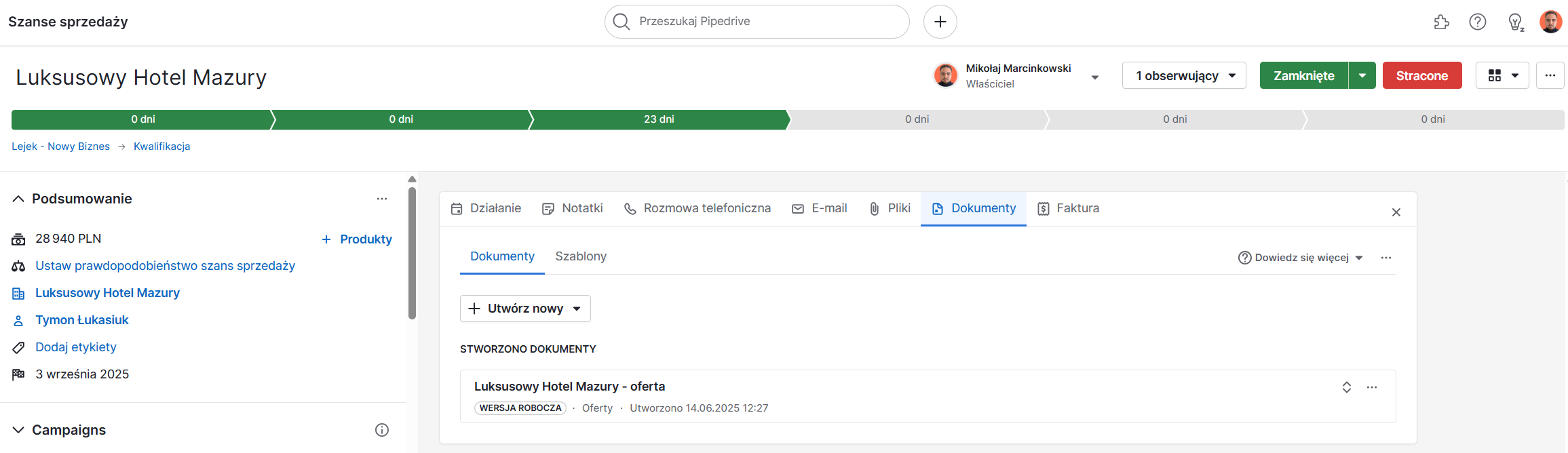This screenshot has height=453, width=1568.
Task: Switch to Rozmowa telefoniczna tab
Action: point(697,209)
